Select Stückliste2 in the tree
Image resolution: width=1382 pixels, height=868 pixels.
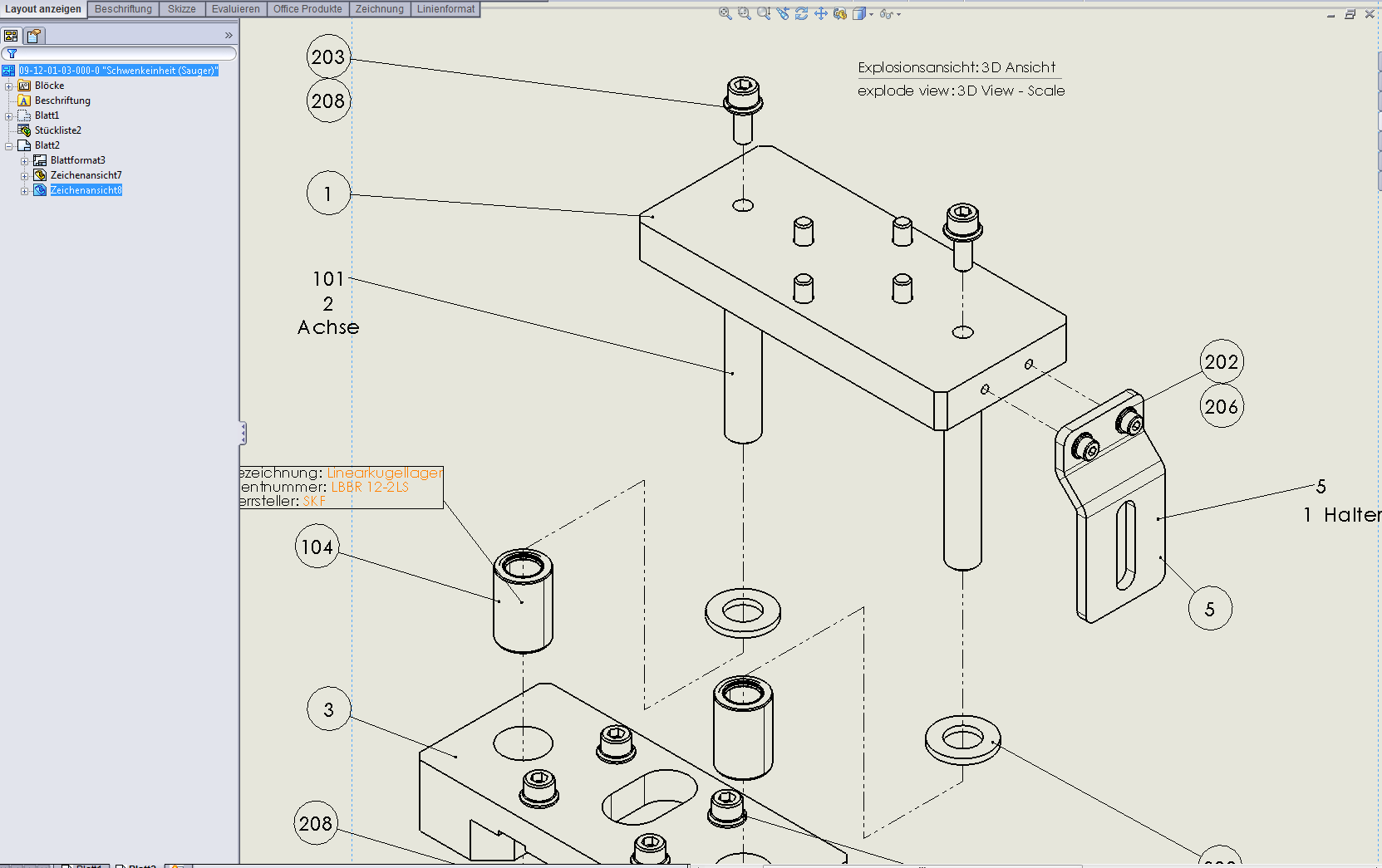click(x=57, y=130)
